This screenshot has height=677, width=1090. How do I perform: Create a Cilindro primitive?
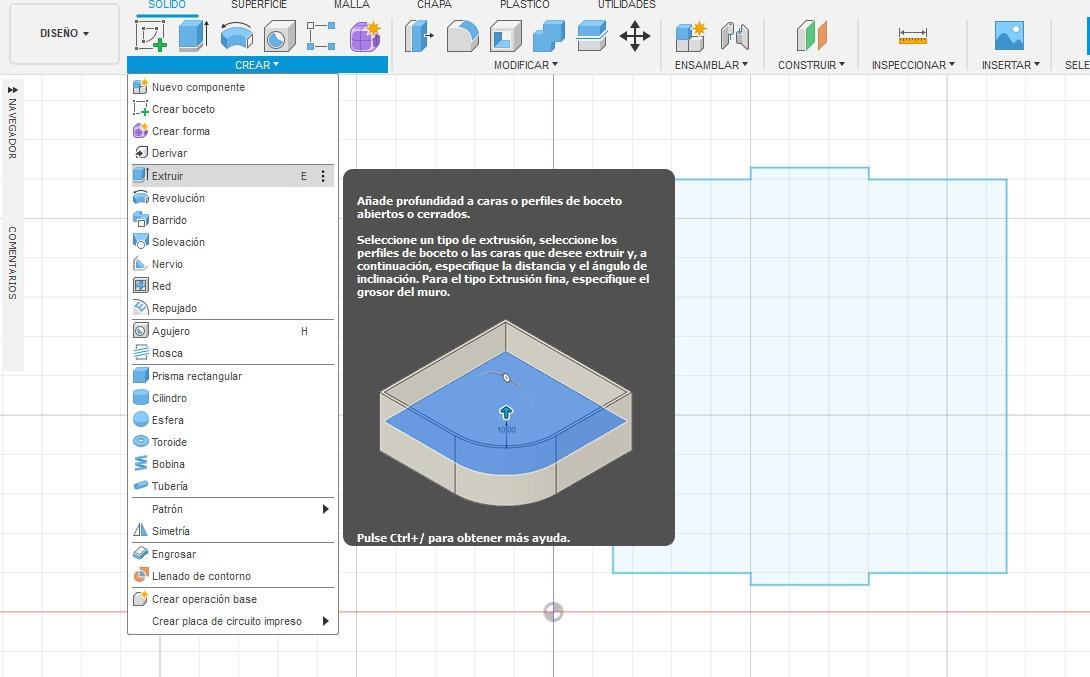coord(233,398)
